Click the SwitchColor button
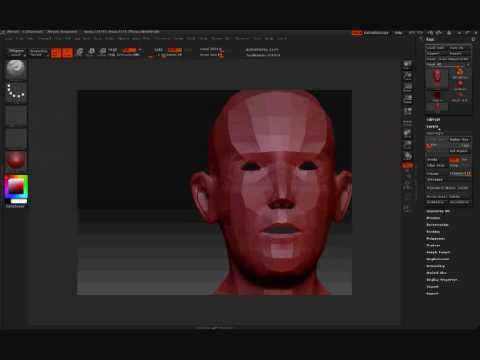 [15, 206]
